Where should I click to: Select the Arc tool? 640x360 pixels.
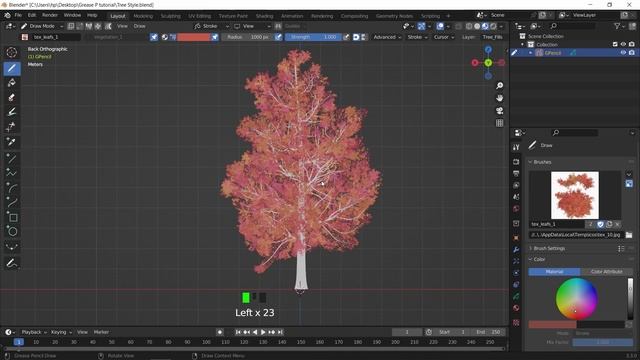[12, 188]
